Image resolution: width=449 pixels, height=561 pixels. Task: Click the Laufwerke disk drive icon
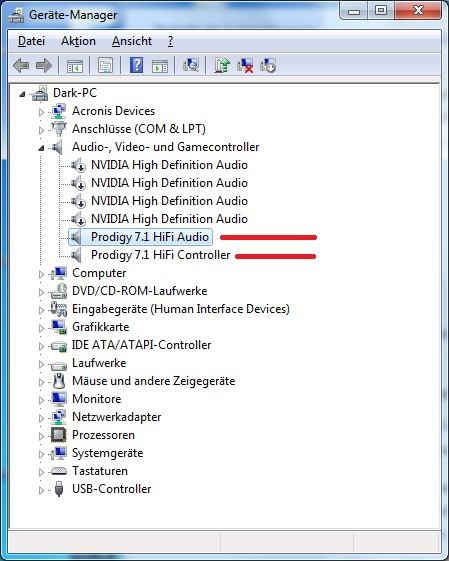[59, 365]
